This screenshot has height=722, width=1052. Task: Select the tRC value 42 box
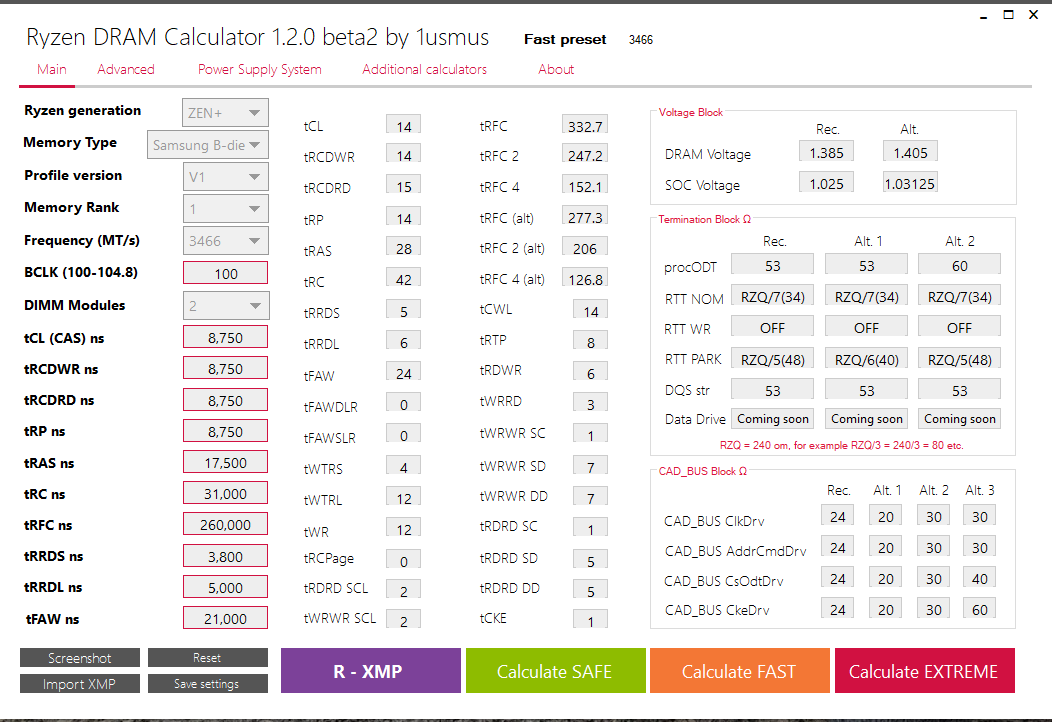(404, 278)
